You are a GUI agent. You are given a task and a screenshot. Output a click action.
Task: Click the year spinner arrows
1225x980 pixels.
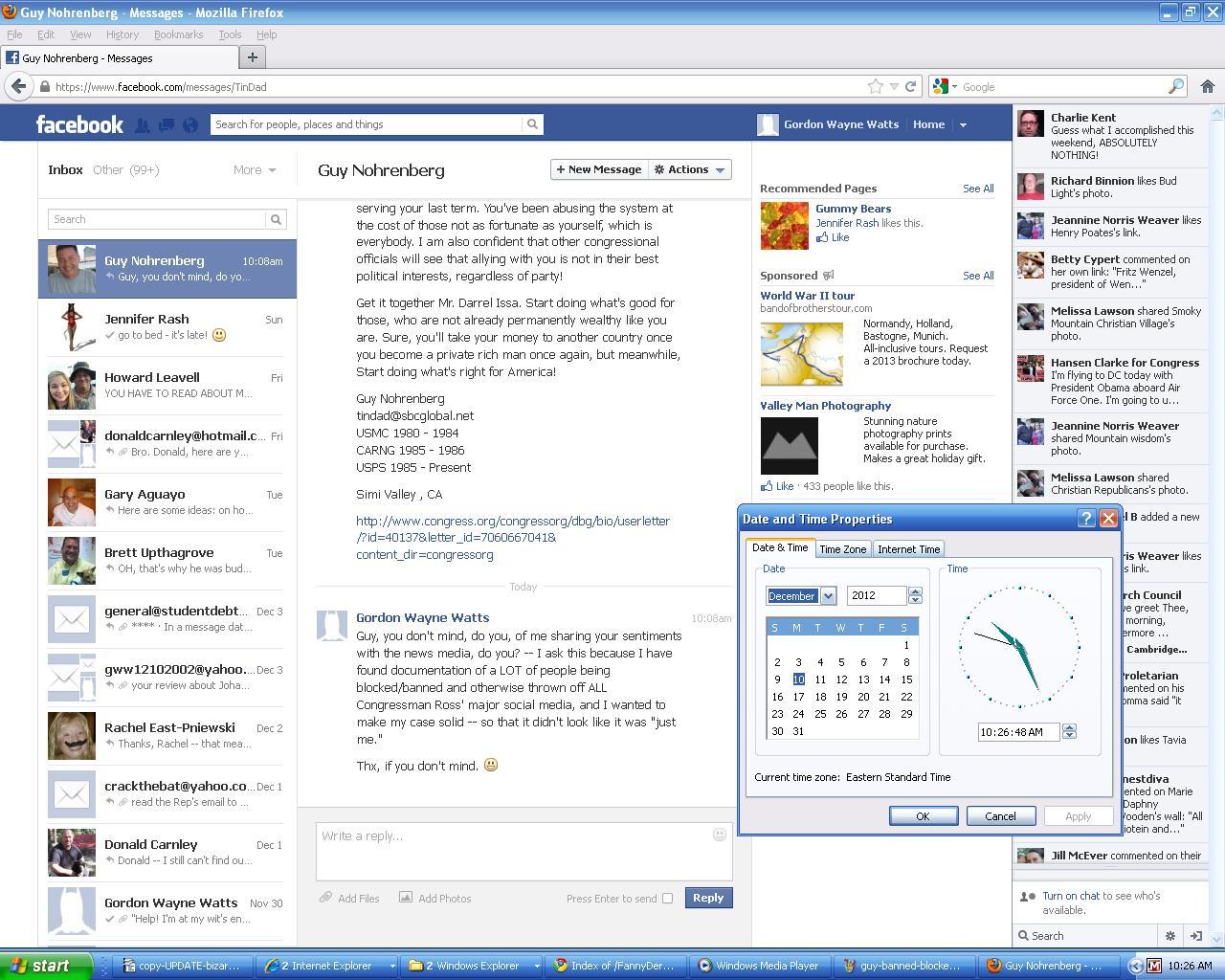click(x=915, y=595)
